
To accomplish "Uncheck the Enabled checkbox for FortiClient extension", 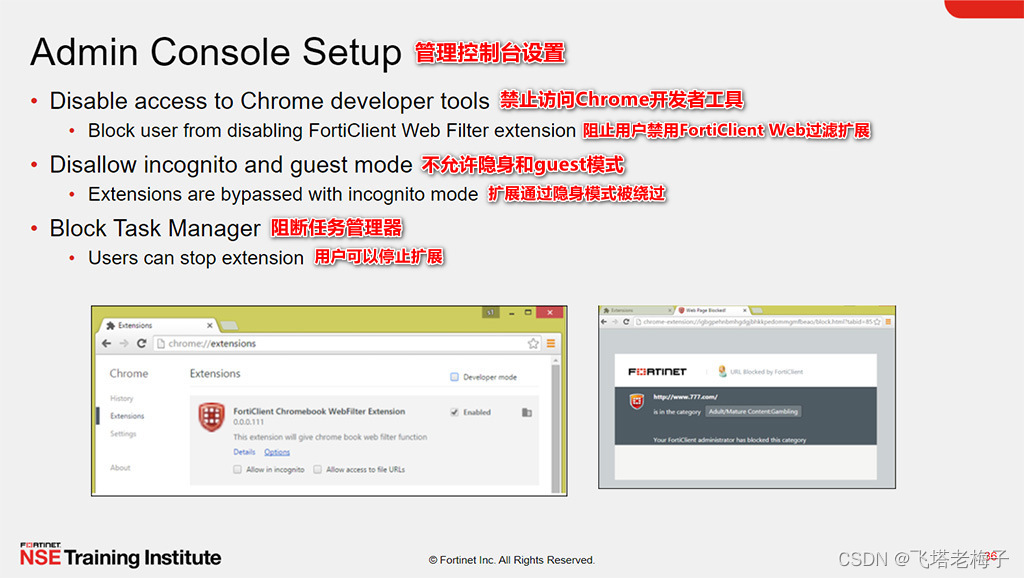I will pos(455,412).
